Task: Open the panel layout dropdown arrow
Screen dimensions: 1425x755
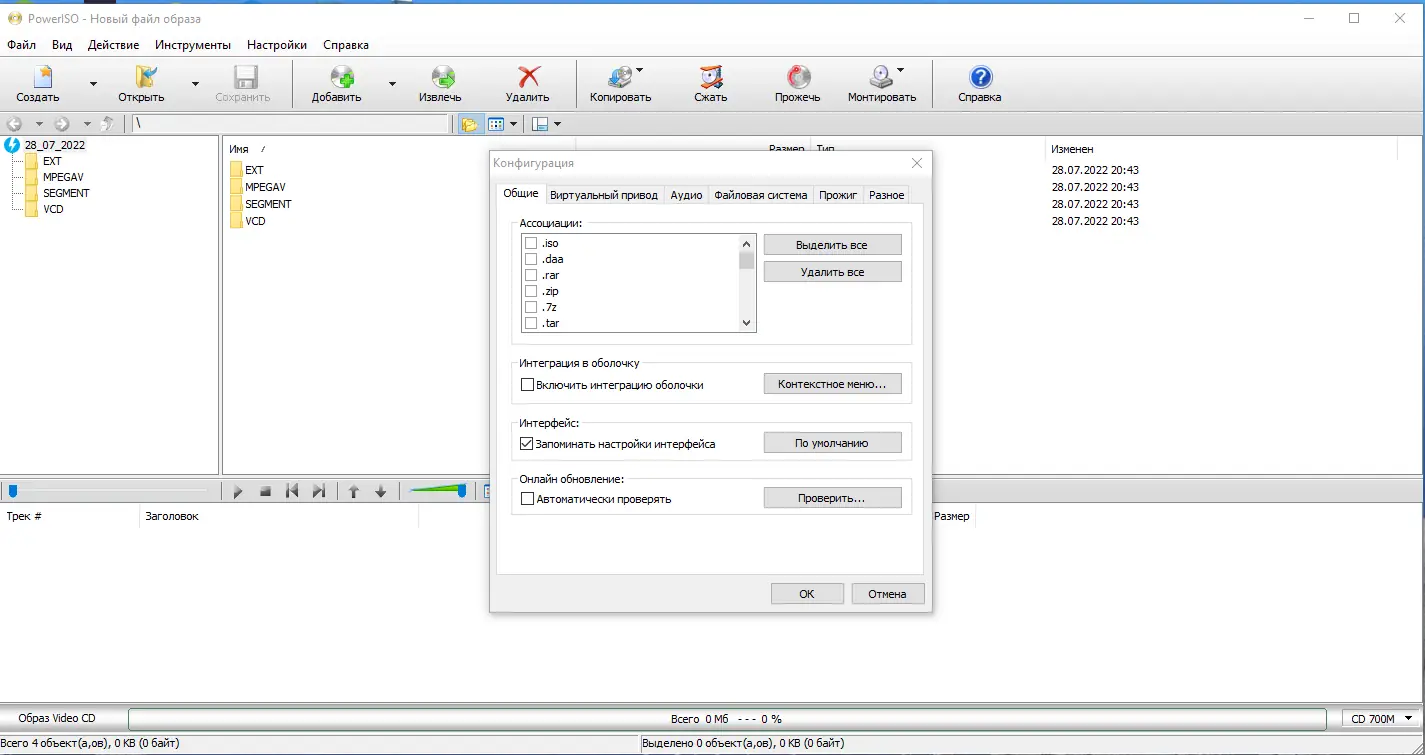Action: pos(557,124)
